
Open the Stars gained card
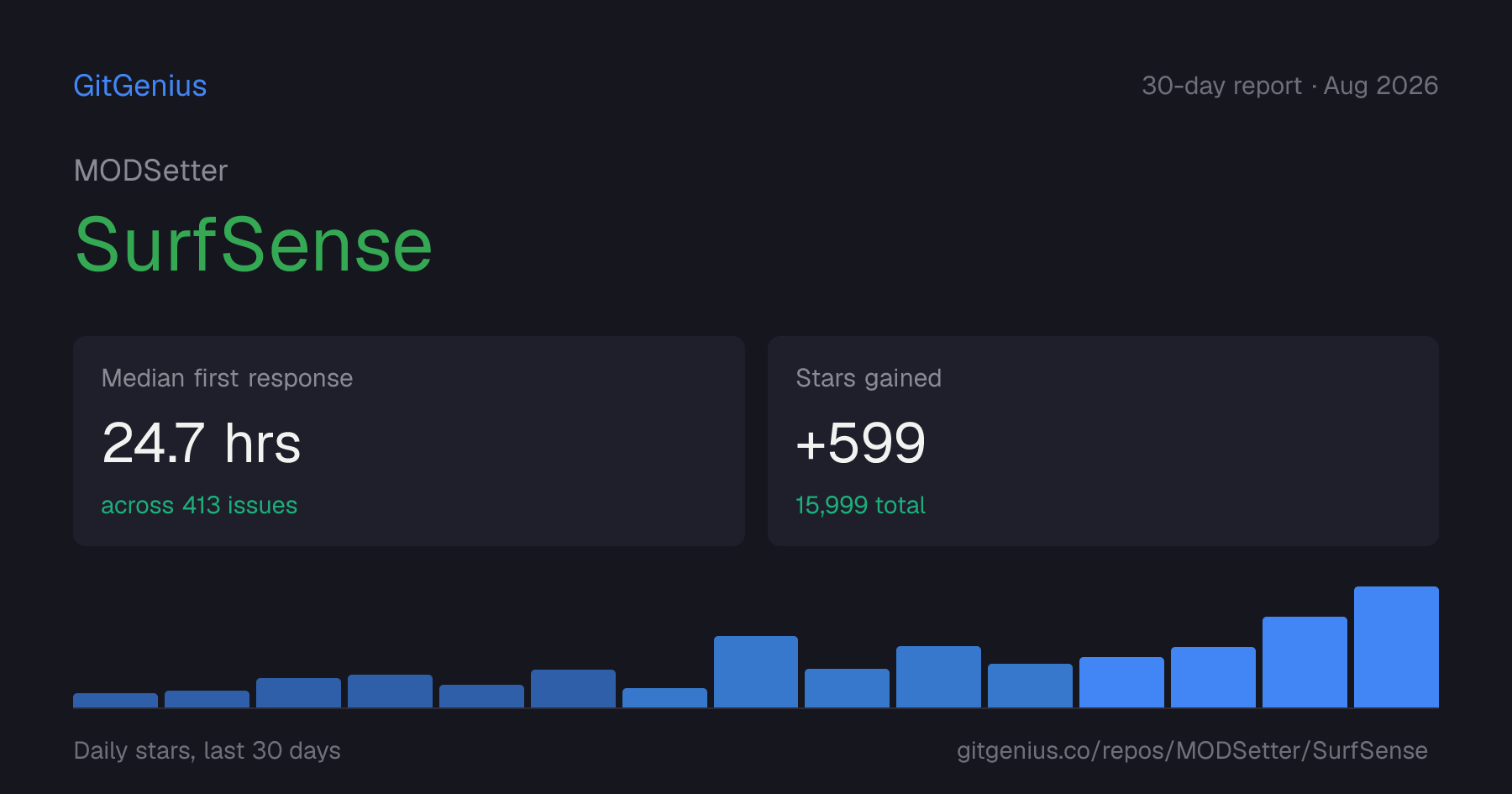point(1103,441)
